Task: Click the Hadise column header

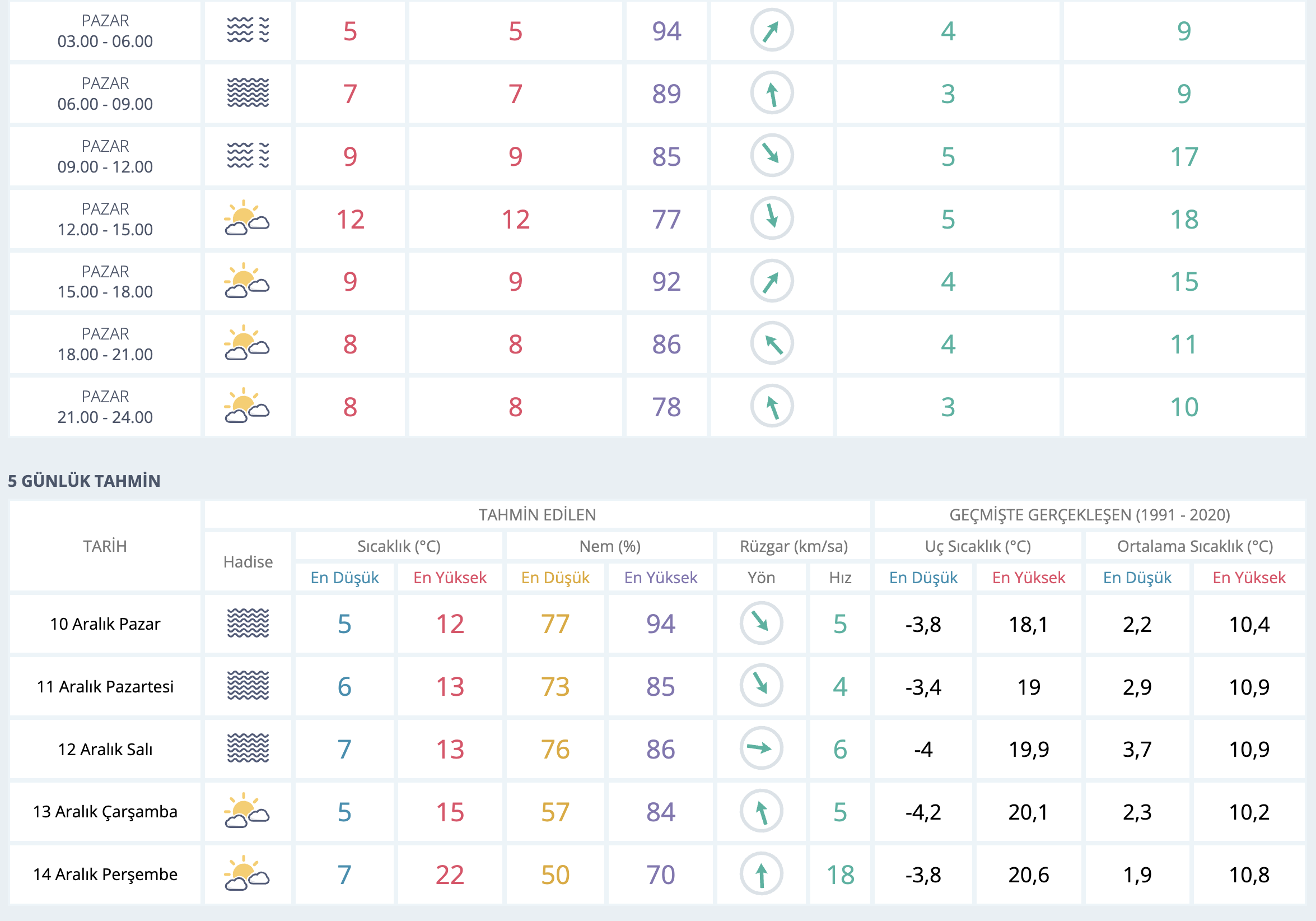Action: coord(248,561)
